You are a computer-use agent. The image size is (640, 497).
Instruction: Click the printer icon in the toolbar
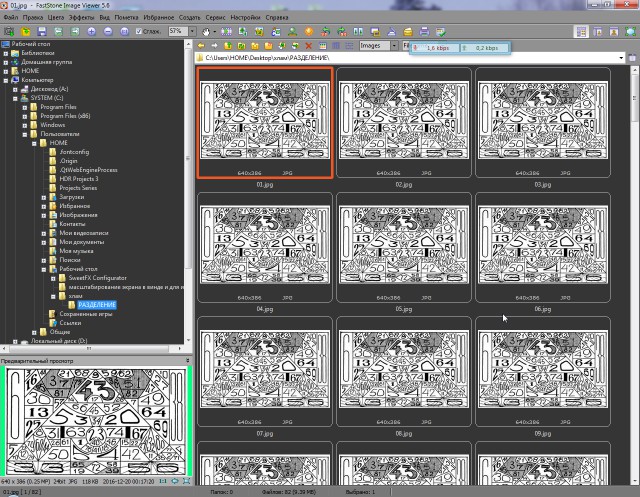click(x=424, y=31)
